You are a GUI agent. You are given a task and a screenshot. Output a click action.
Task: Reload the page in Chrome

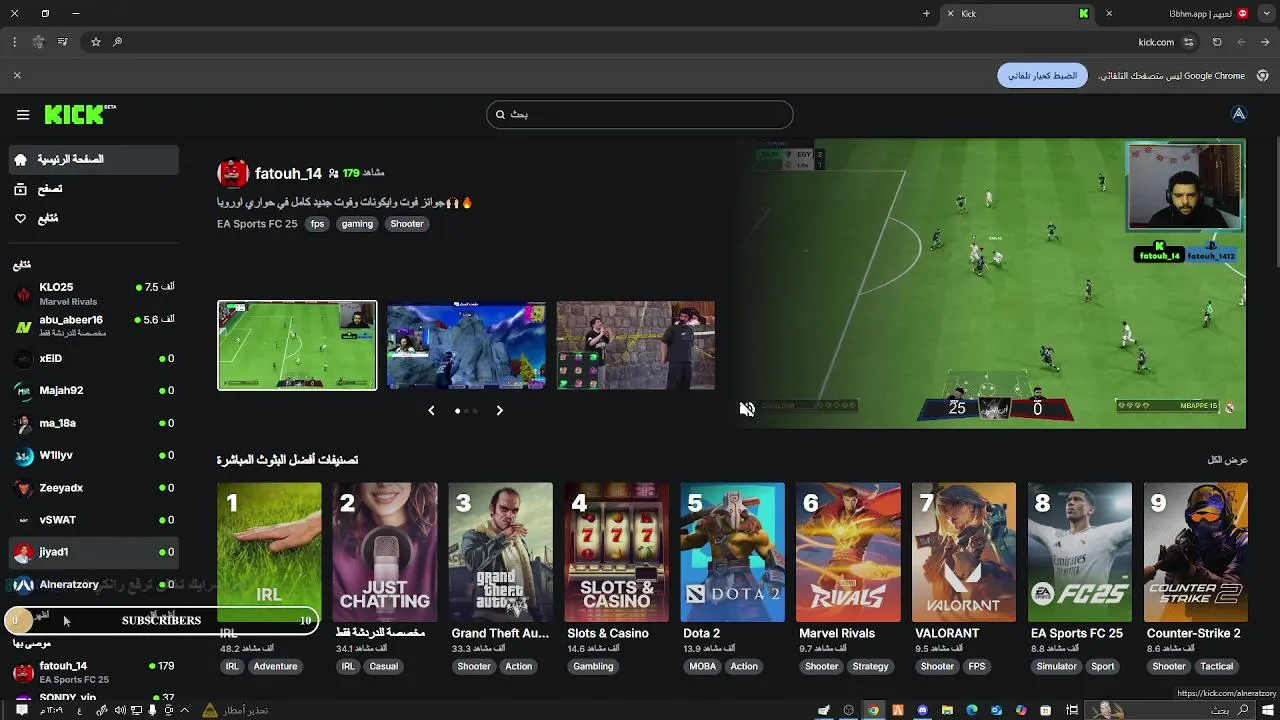[x=1217, y=42]
